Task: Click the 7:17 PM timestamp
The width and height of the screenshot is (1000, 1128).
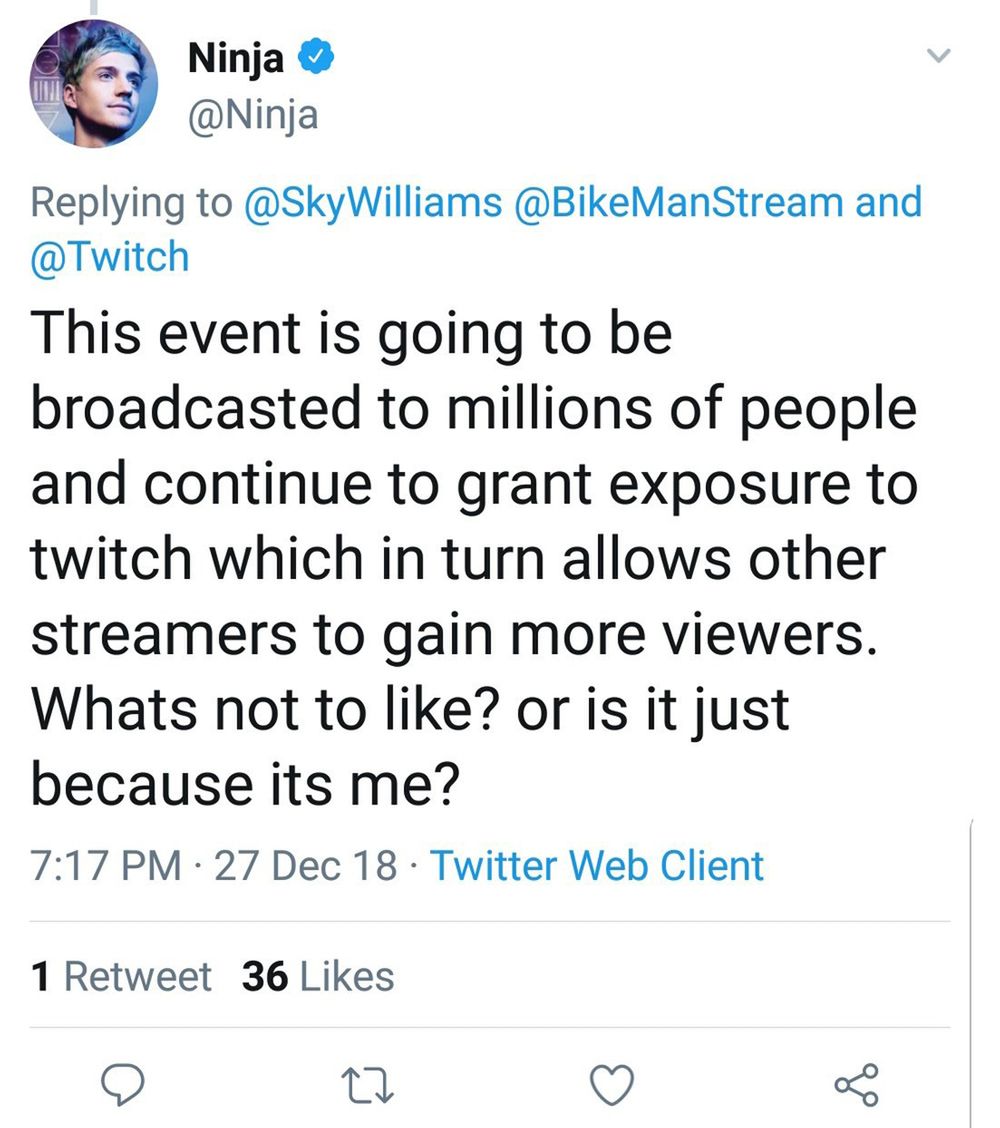Action: click(x=106, y=865)
